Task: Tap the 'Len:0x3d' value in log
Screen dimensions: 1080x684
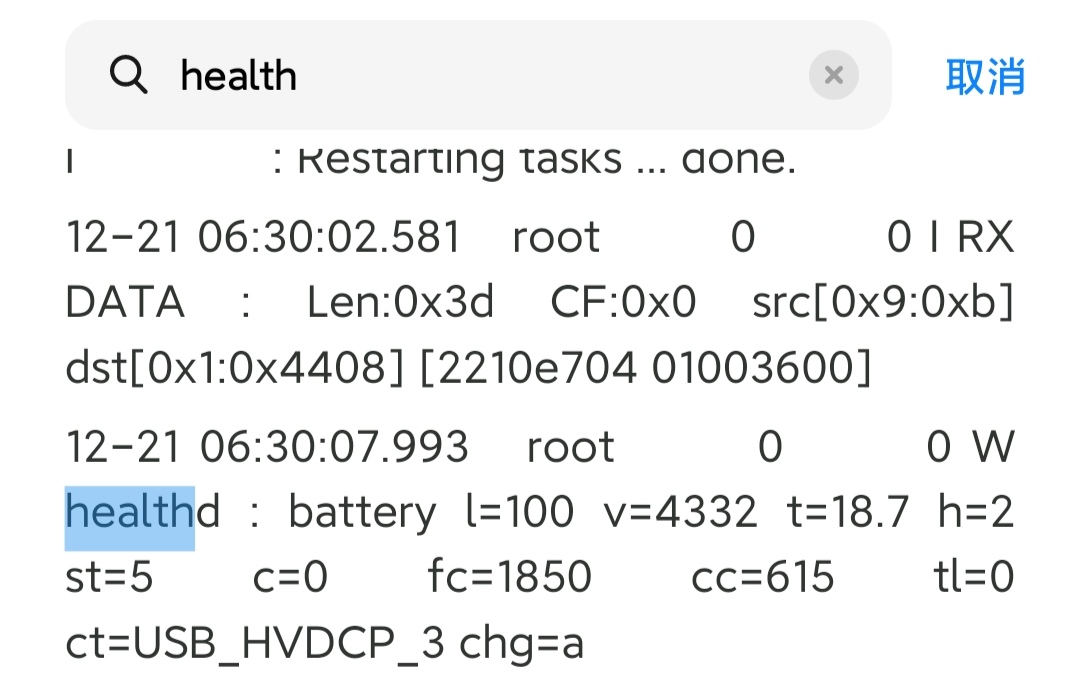Action: tap(401, 302)
